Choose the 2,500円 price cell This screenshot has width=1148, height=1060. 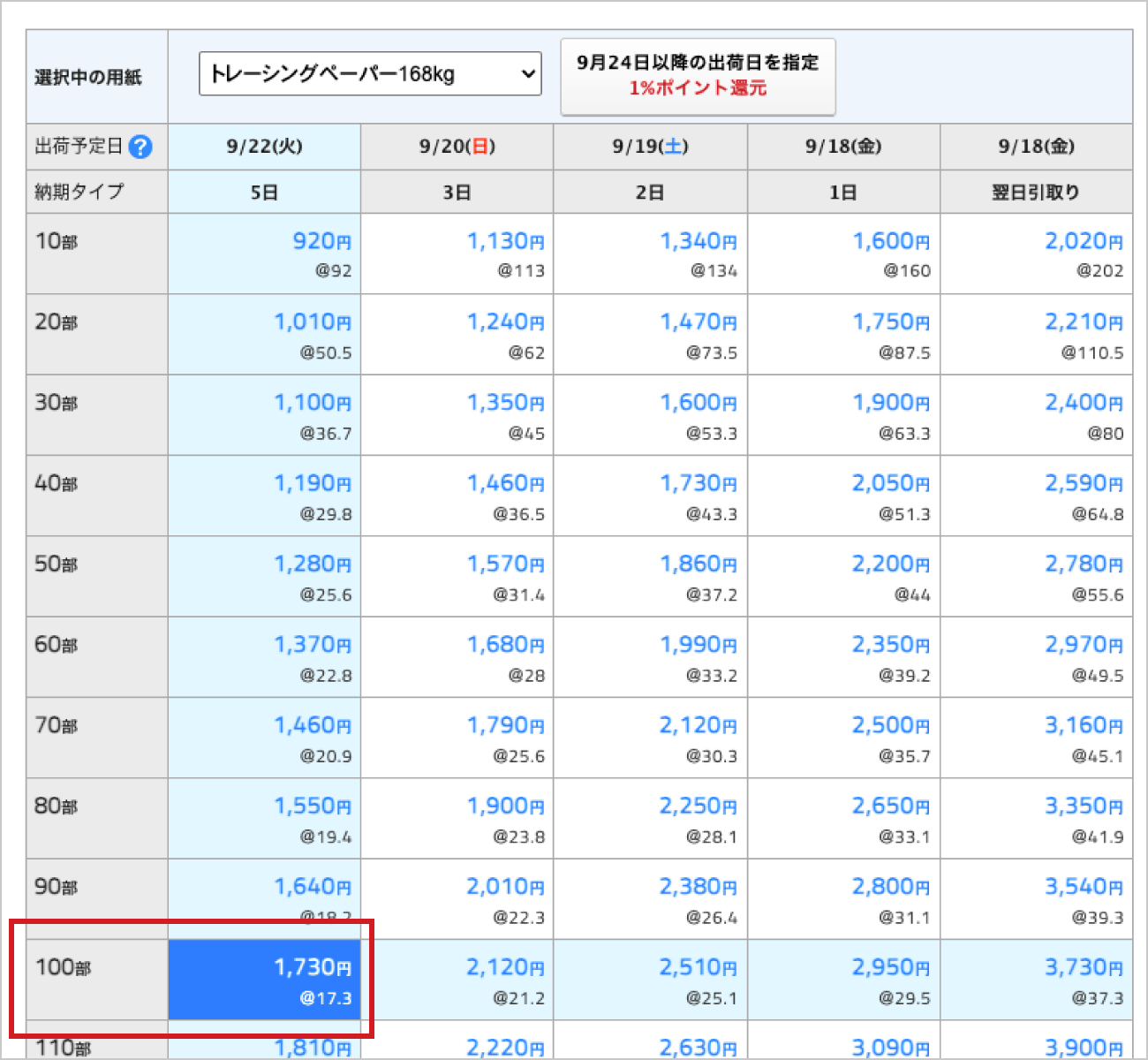[843, 738]
